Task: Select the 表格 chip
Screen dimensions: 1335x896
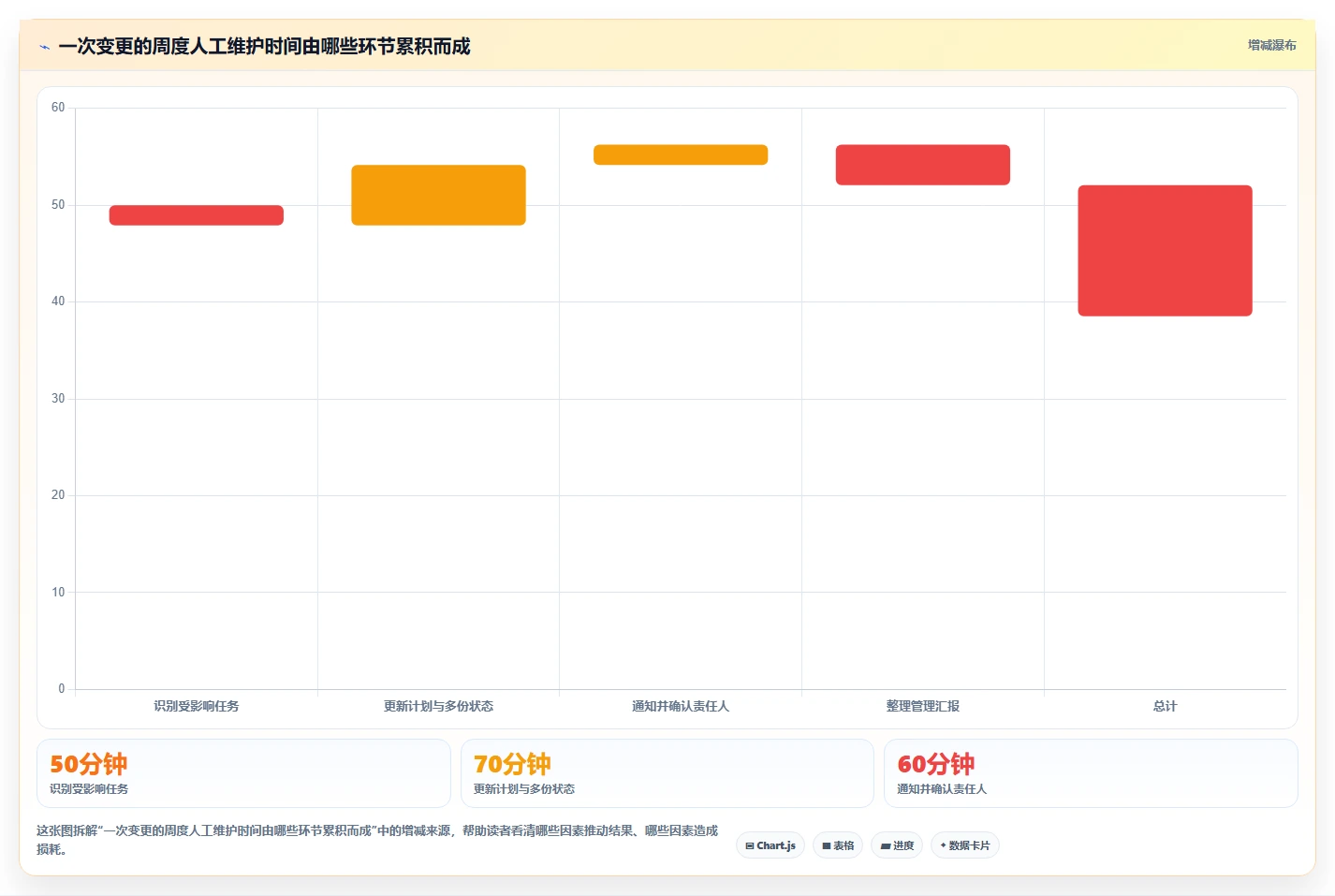Action: point(838,845)
